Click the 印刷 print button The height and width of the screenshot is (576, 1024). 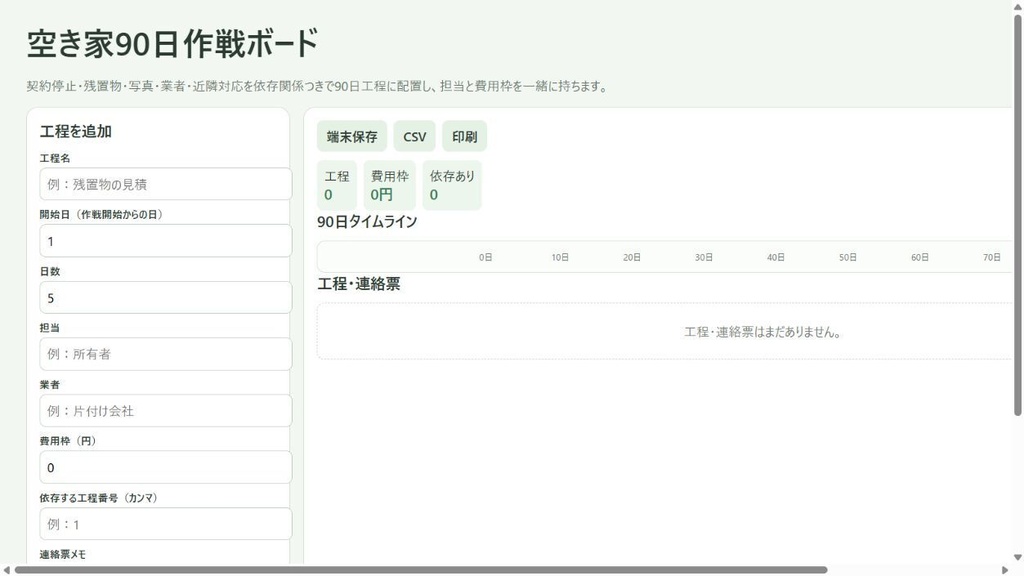464,136
